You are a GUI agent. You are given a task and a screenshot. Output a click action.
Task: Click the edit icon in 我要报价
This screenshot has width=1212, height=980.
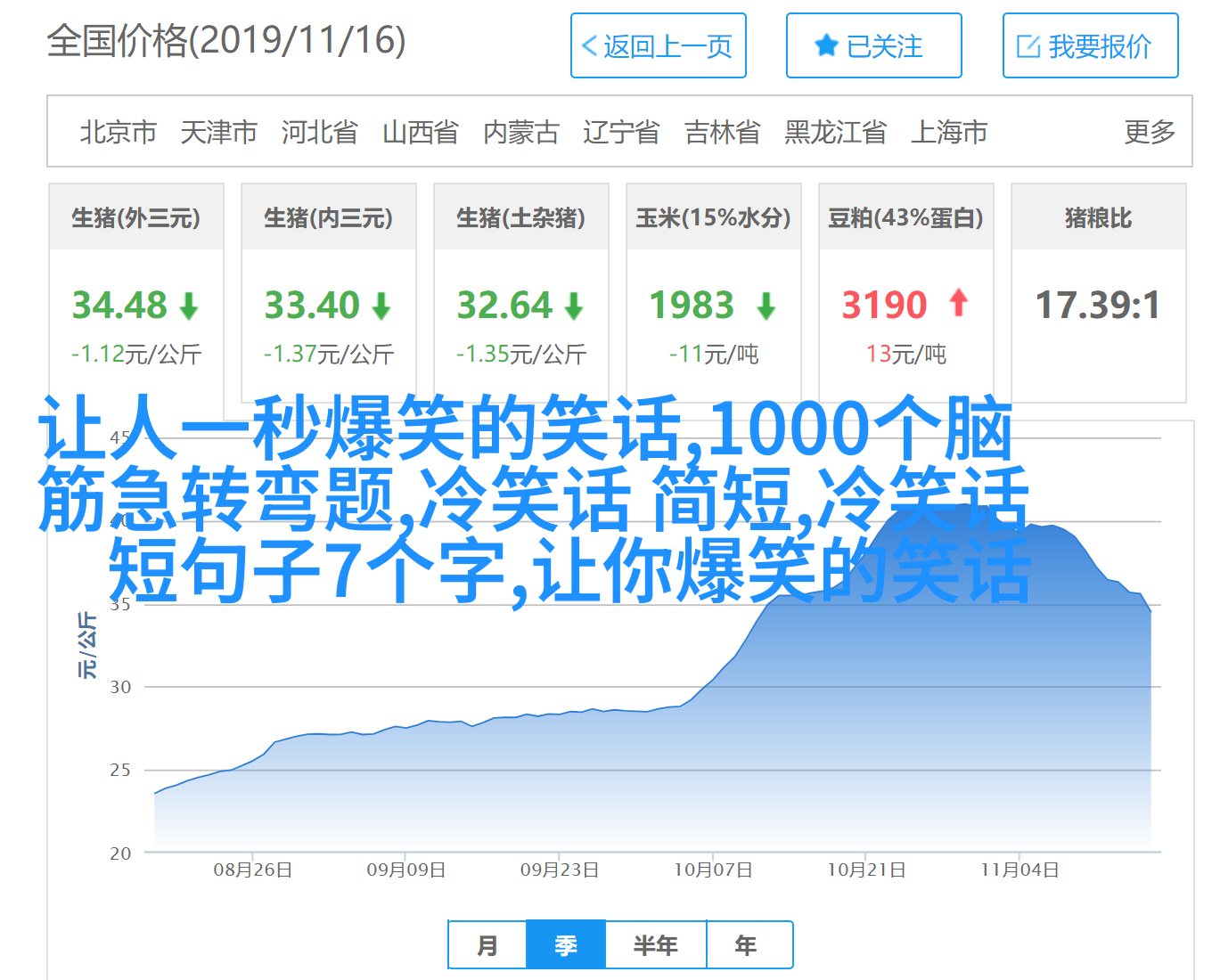pyautogui.click(x=1028, y=46)
